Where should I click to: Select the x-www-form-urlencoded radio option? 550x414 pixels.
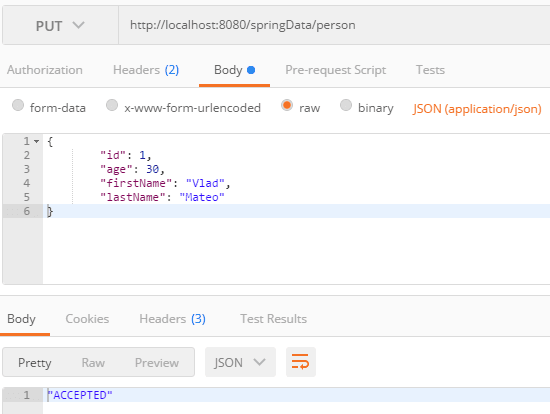[112, 105]
